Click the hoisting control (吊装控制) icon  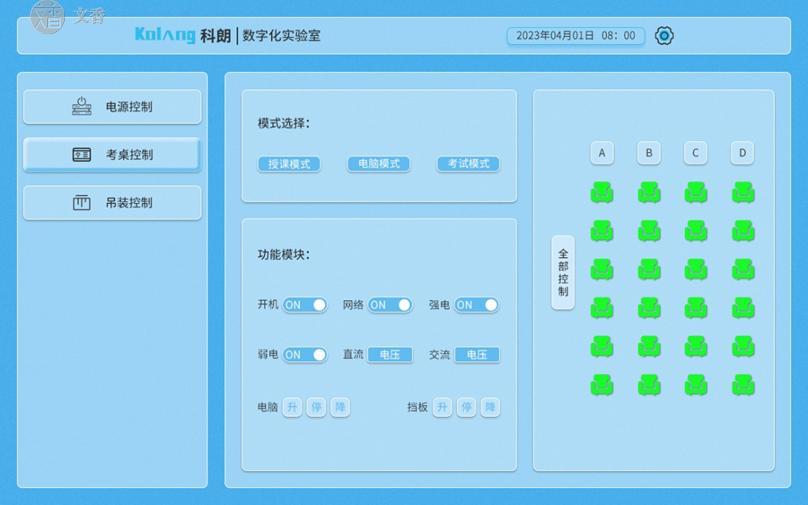[82, 203]
